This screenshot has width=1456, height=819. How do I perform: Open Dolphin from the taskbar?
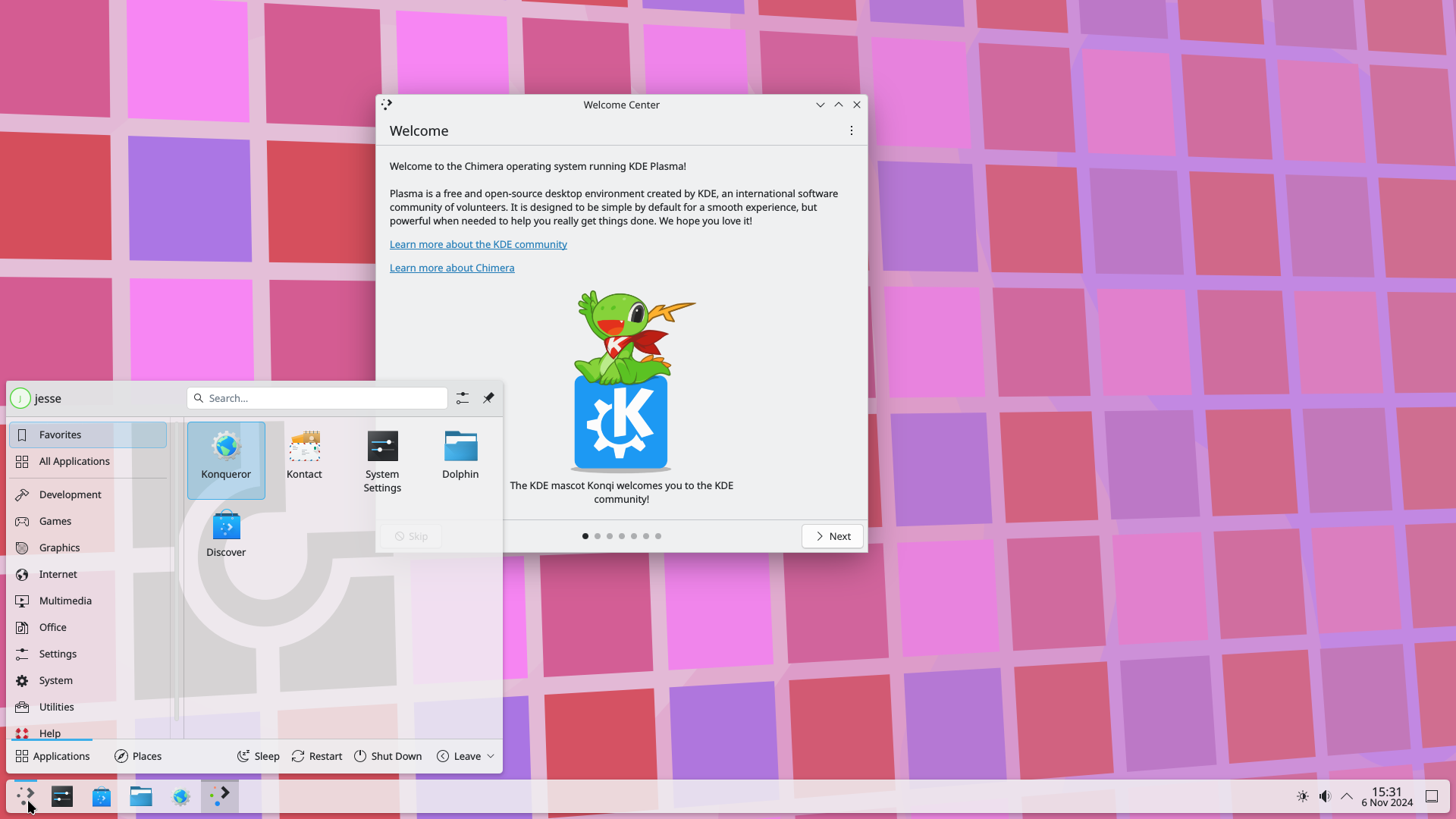[141, 796]
